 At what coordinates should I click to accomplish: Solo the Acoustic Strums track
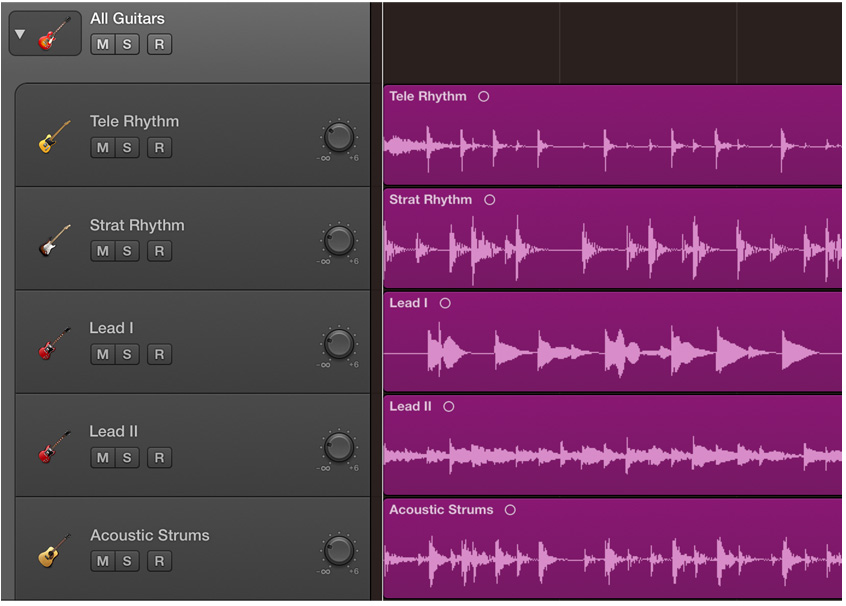[x=127, y=561]
